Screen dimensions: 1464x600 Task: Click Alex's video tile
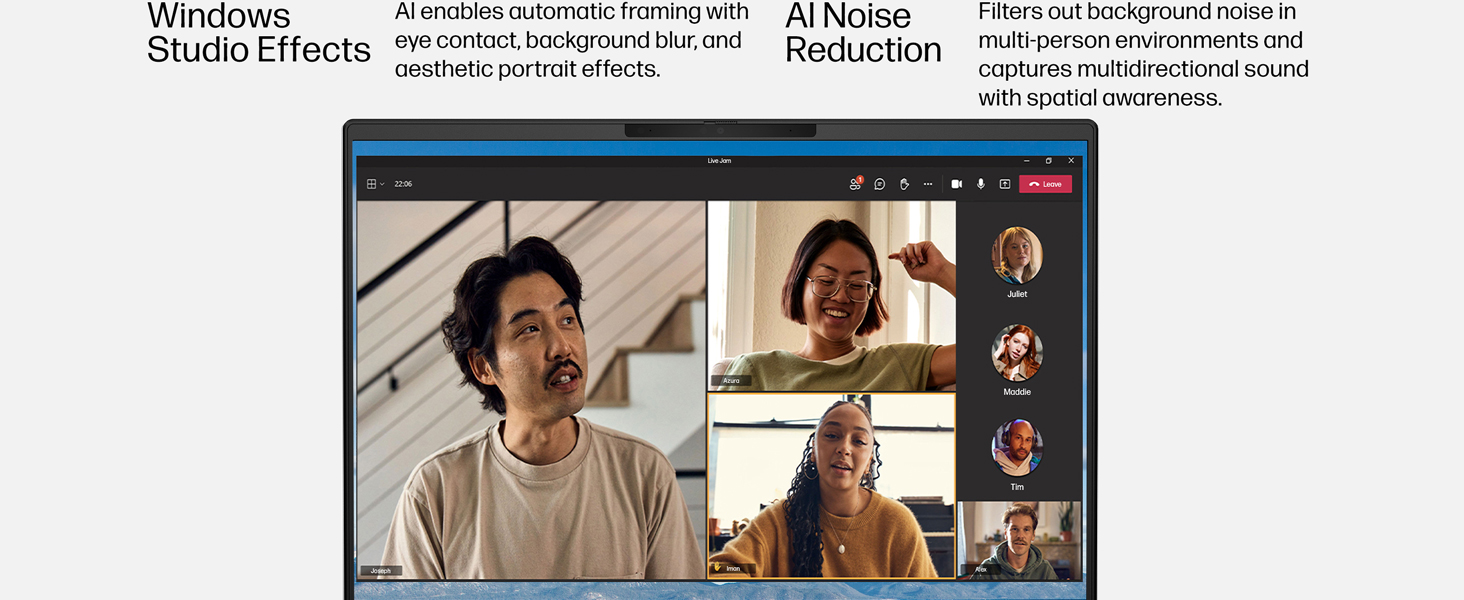tap(1019, 540)
